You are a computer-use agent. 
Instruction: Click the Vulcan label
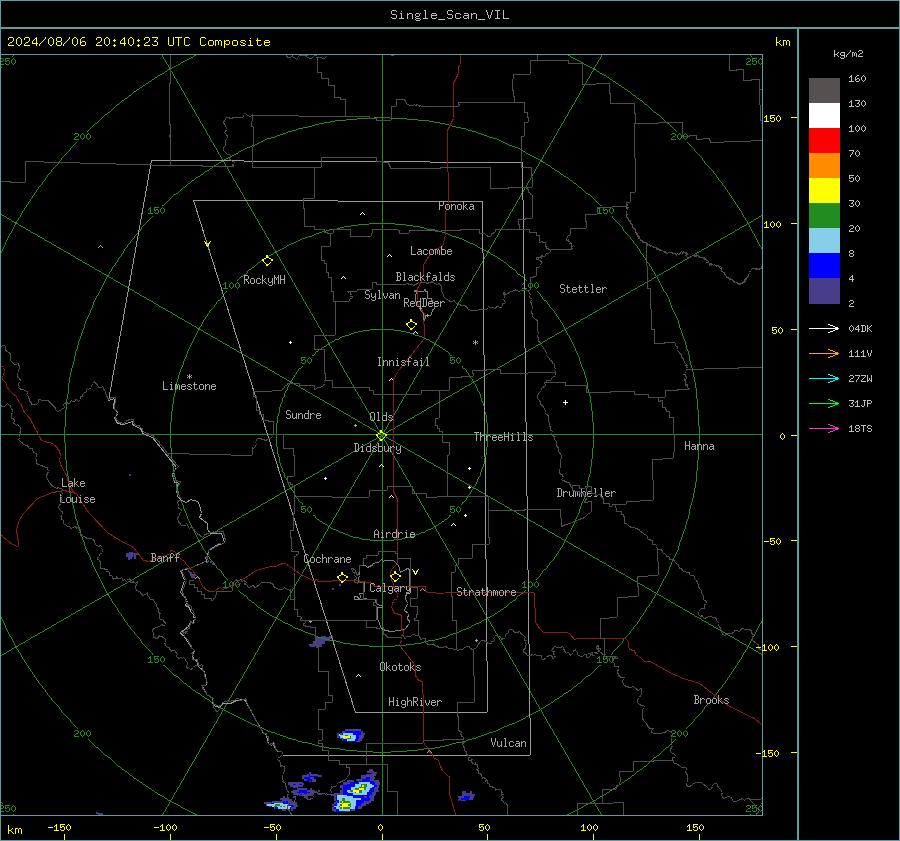(508, 743)
